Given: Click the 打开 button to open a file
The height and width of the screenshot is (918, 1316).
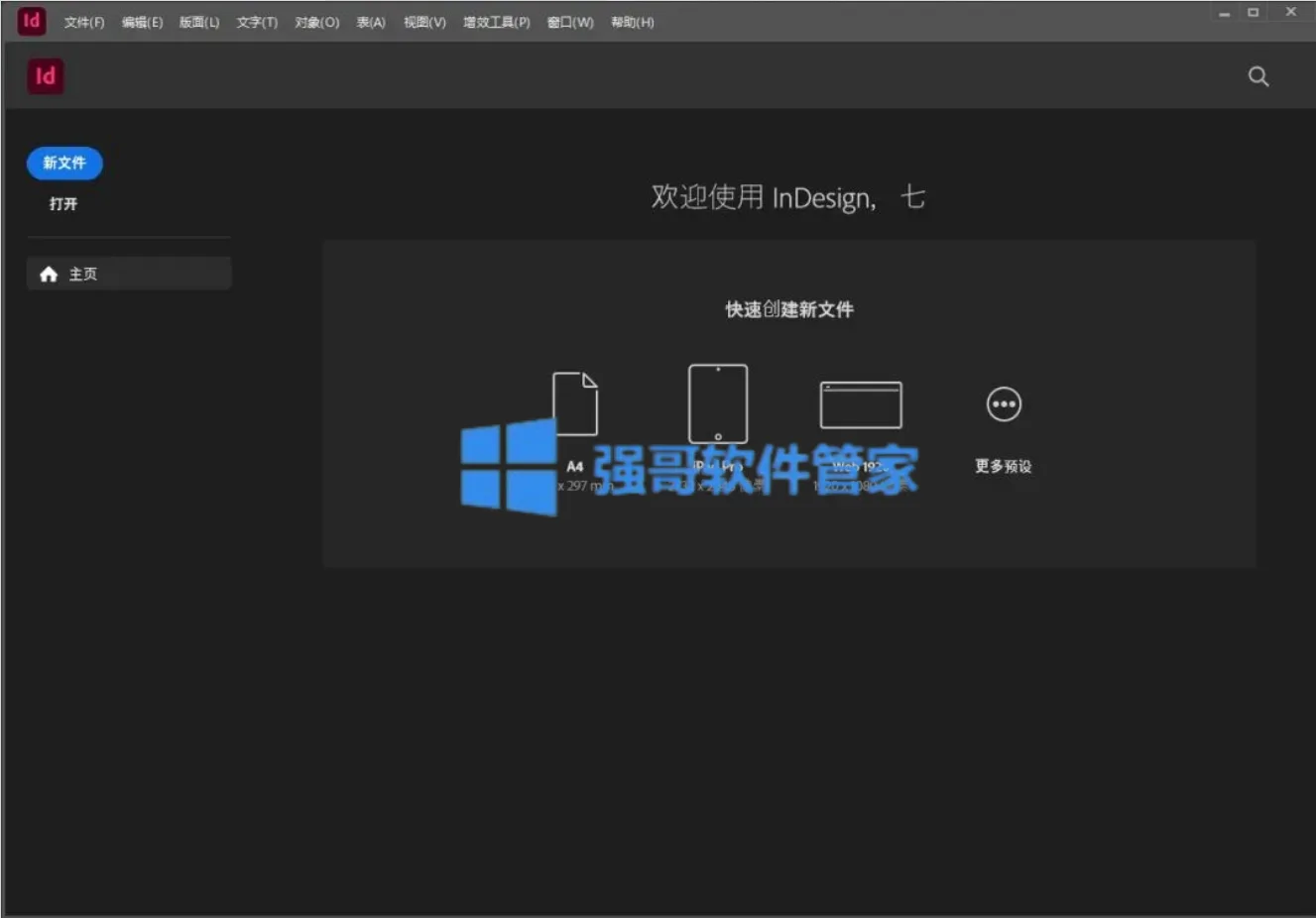Looking at the screenshot, I should [63, 203].
